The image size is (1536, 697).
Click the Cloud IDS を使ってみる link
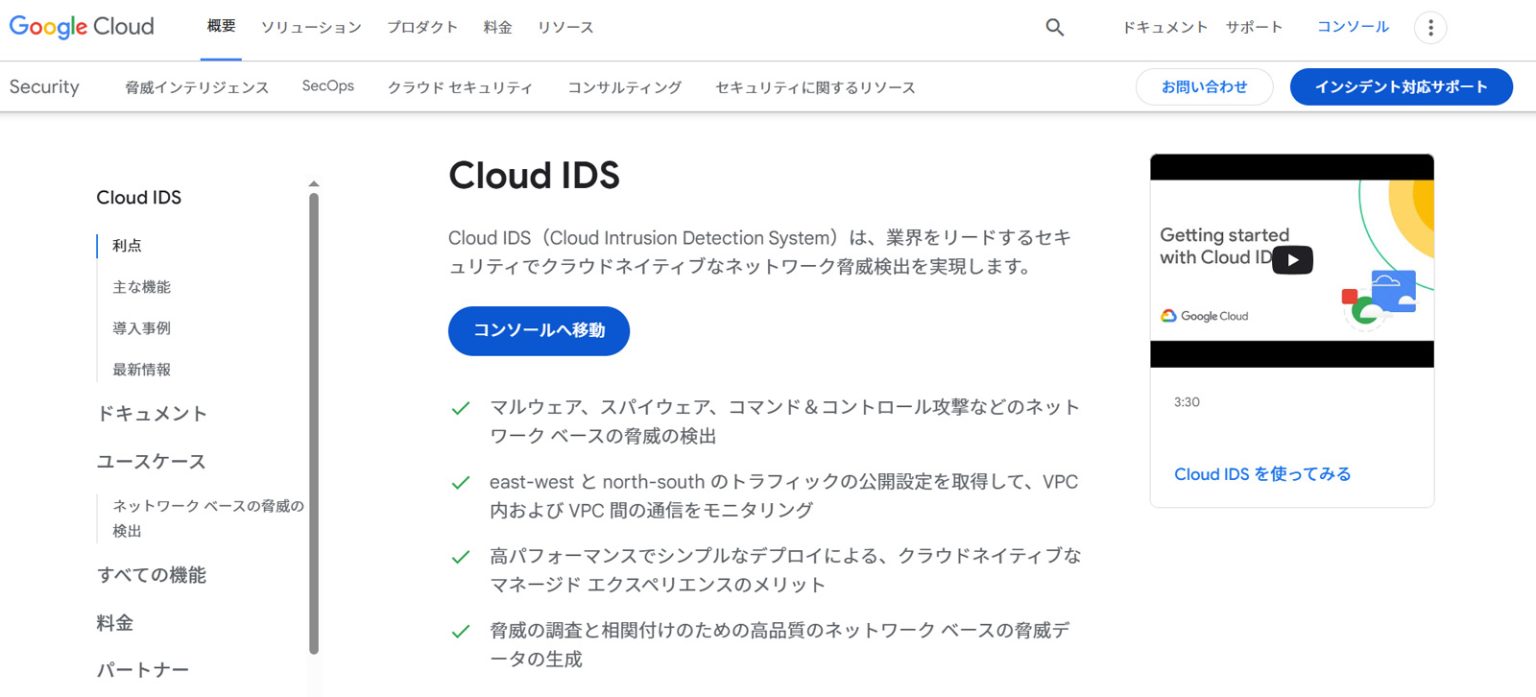[1262, 474]
